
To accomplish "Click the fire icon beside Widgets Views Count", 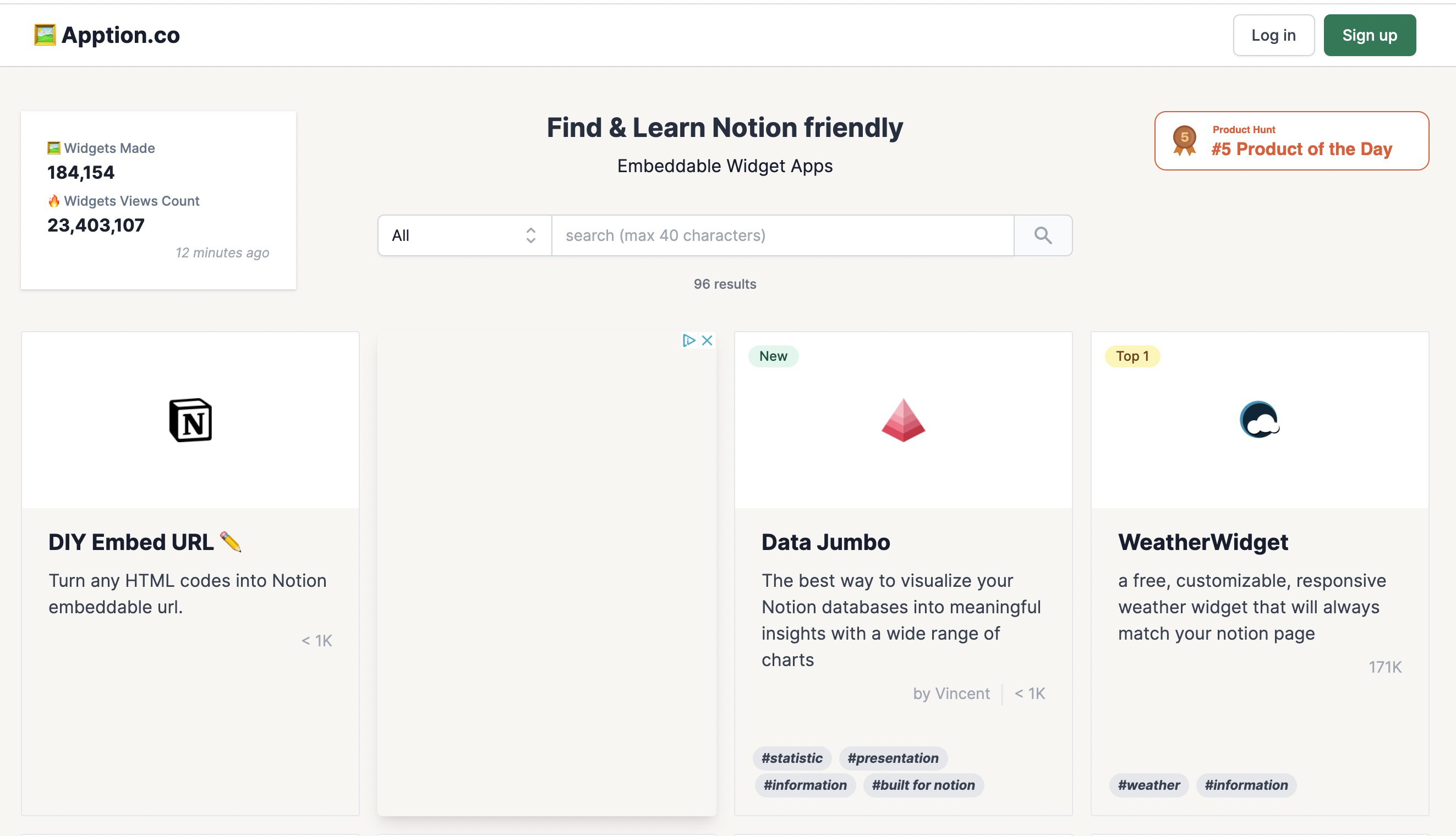I will [53, 201].
